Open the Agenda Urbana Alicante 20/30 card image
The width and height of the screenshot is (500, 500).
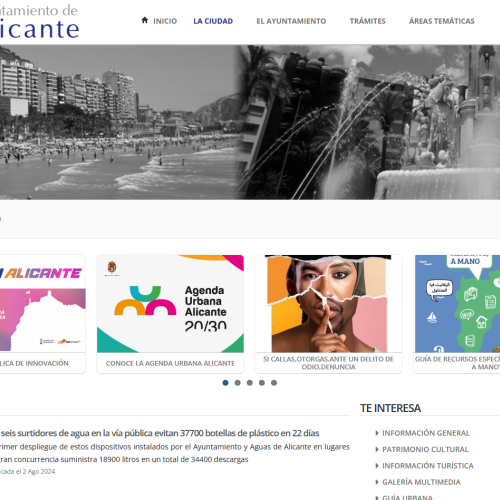click(x=170, y=304)
